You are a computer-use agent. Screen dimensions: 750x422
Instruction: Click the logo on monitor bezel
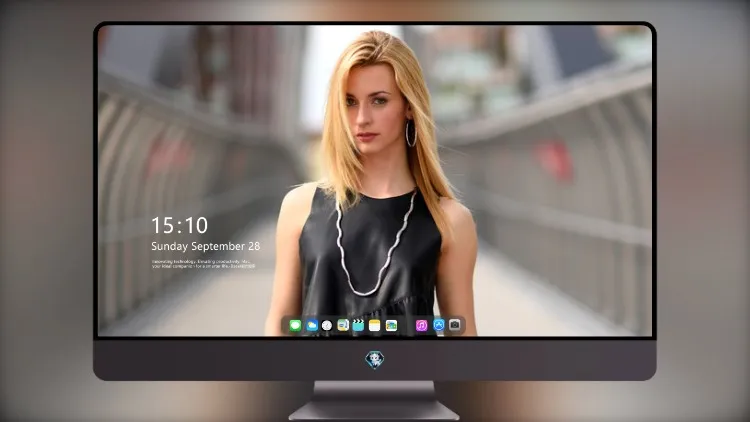tap(375, 360)
